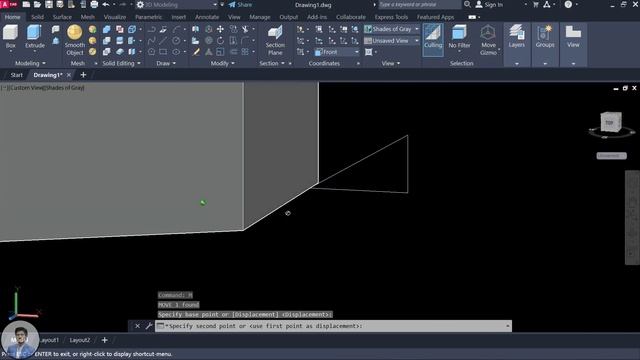Open the Surface ribbon tab
Image resolution: width=640 pixels, height=360 pixels.
pos(62,17)
